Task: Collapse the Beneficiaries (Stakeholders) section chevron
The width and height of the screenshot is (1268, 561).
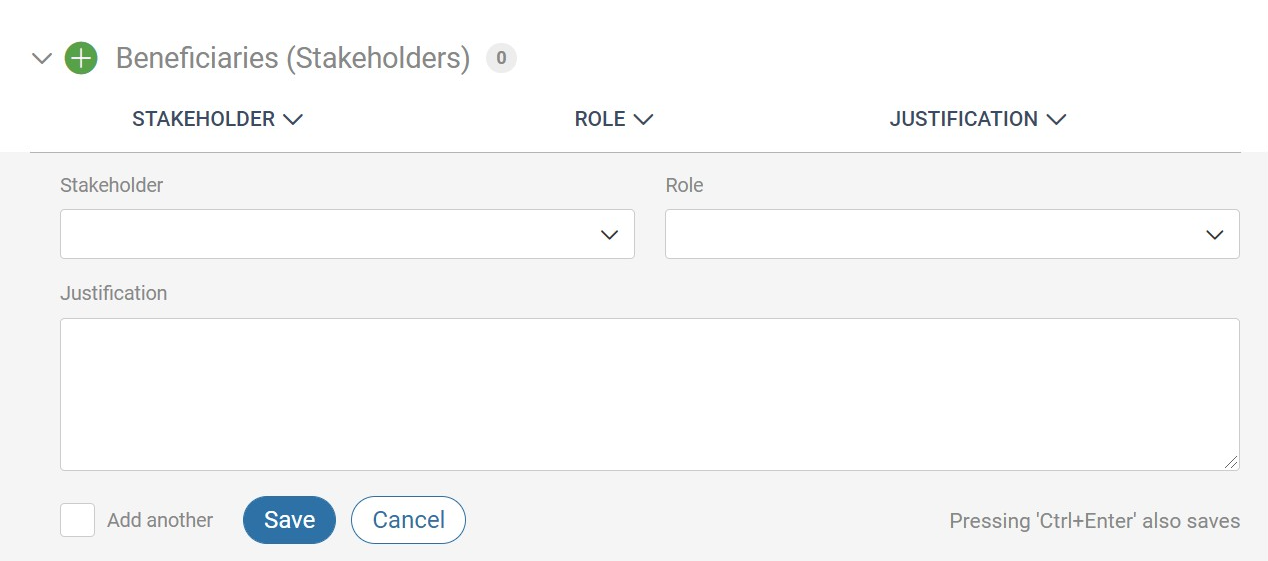Action: point(42,59)
